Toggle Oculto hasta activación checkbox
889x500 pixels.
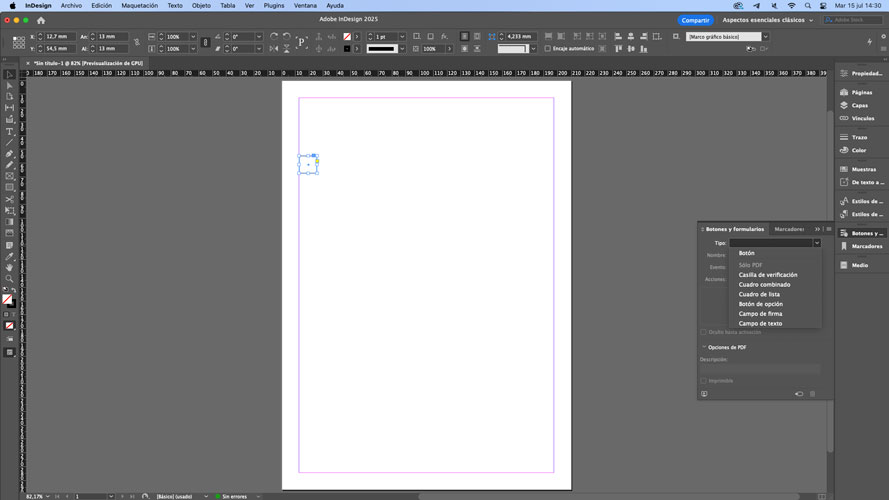pos(704,332)
